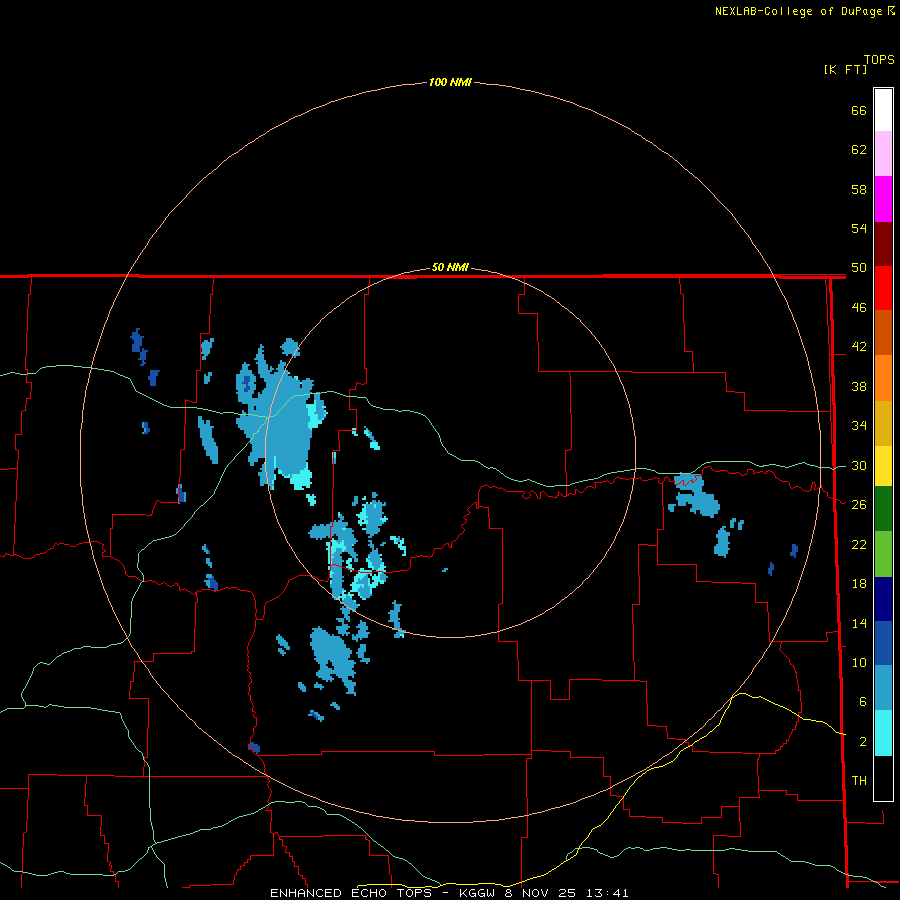The image size is (900, 900).
Task: Click the 13:41 timestamp at the bottom
Action: point(607,893)
